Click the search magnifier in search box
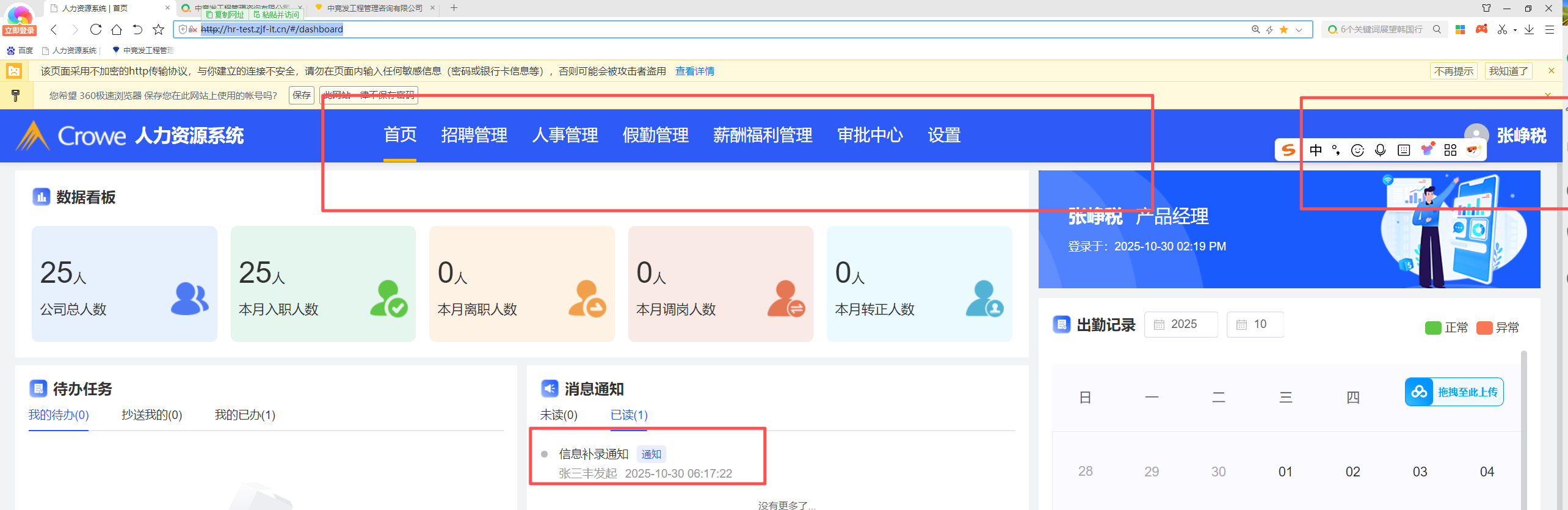 tap(1437, 29)
